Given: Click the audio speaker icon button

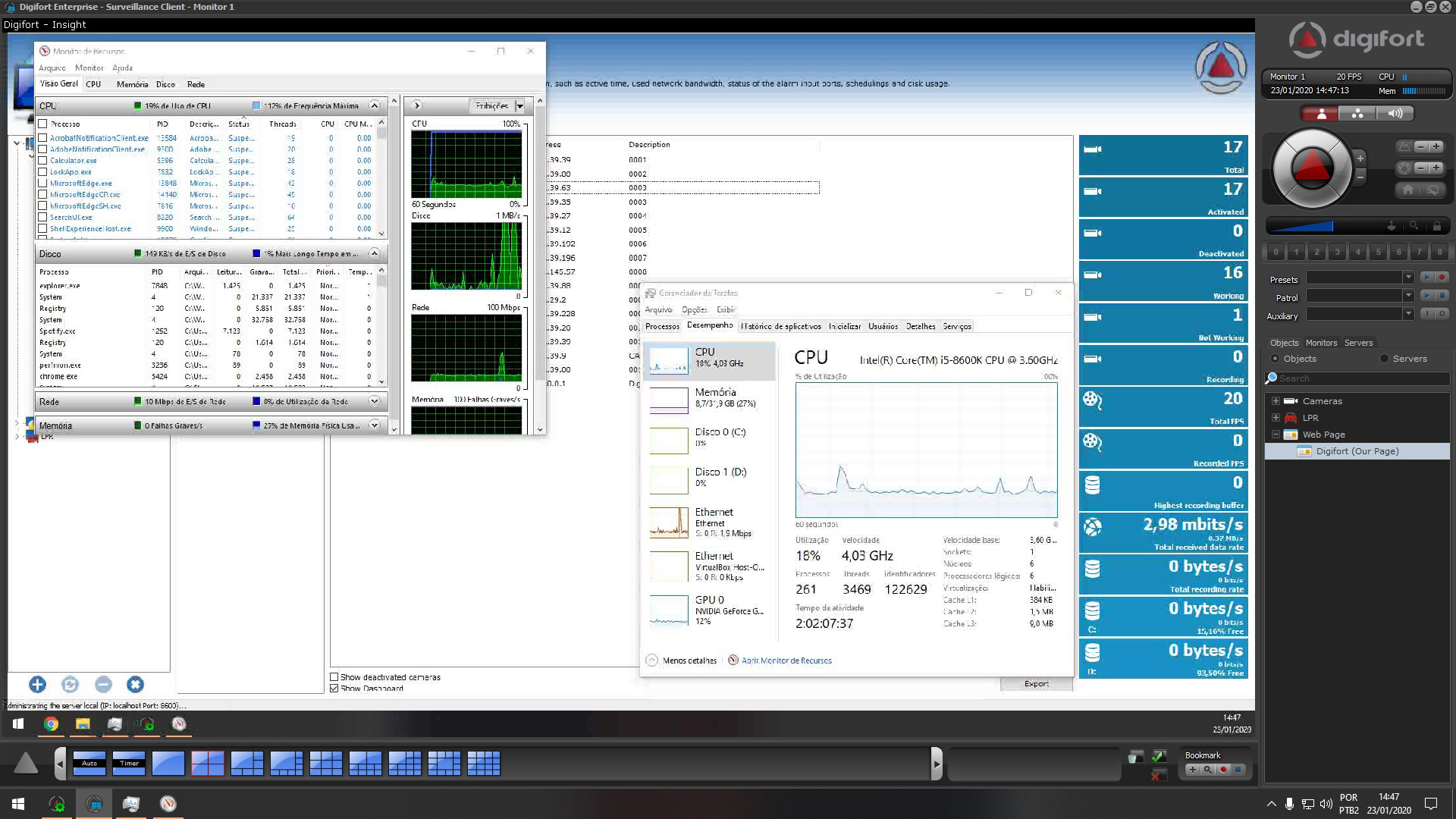Looking at the screenshot, I should 1395,114.
